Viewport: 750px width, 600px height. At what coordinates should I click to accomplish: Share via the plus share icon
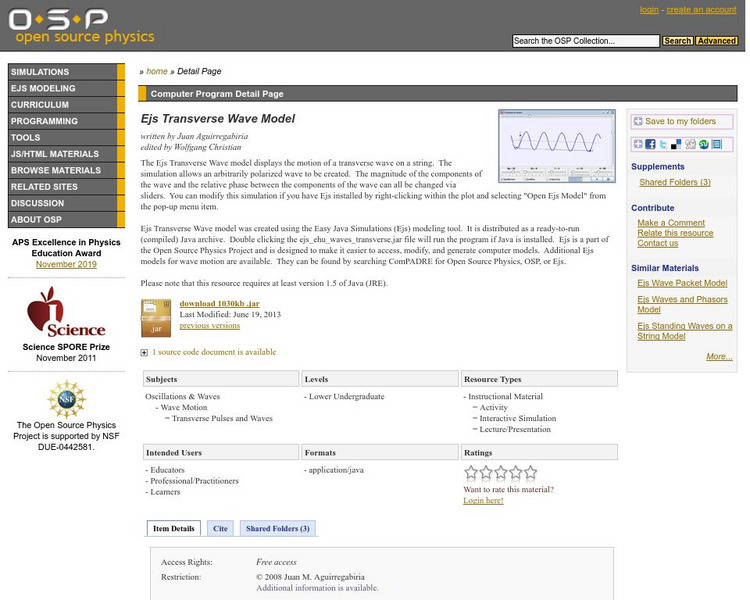[638, 144]
